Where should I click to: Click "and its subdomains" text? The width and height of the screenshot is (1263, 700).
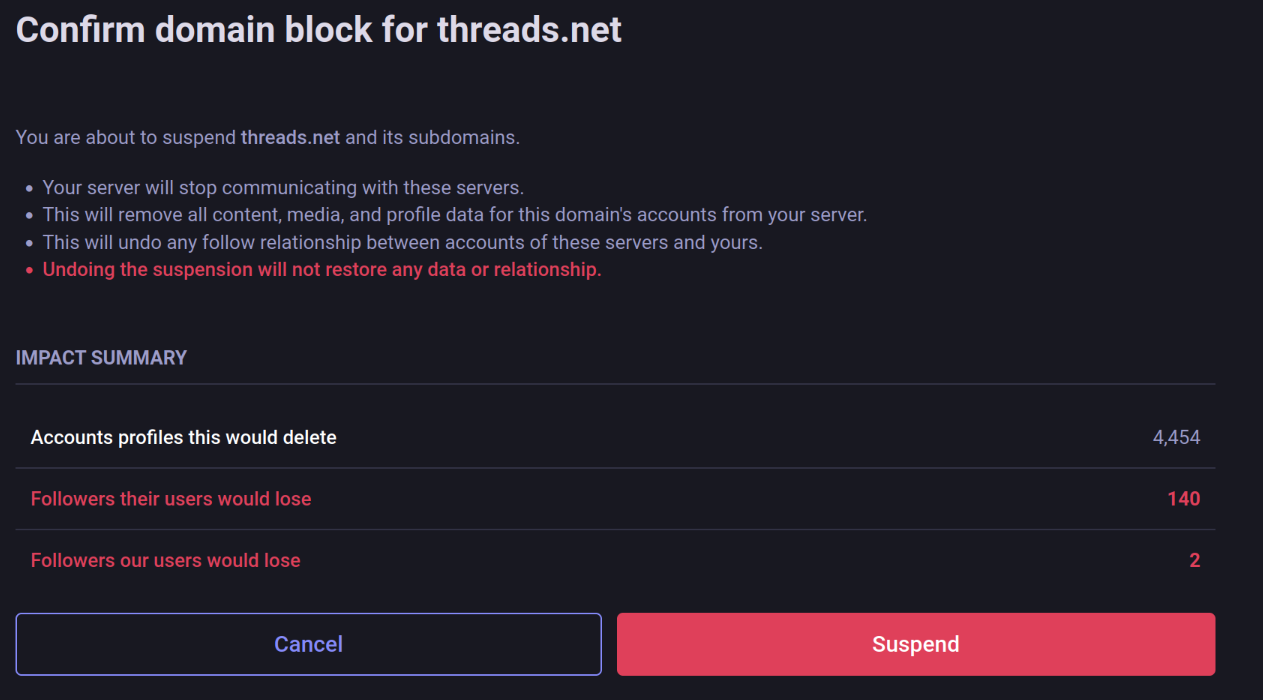point(432,137)
